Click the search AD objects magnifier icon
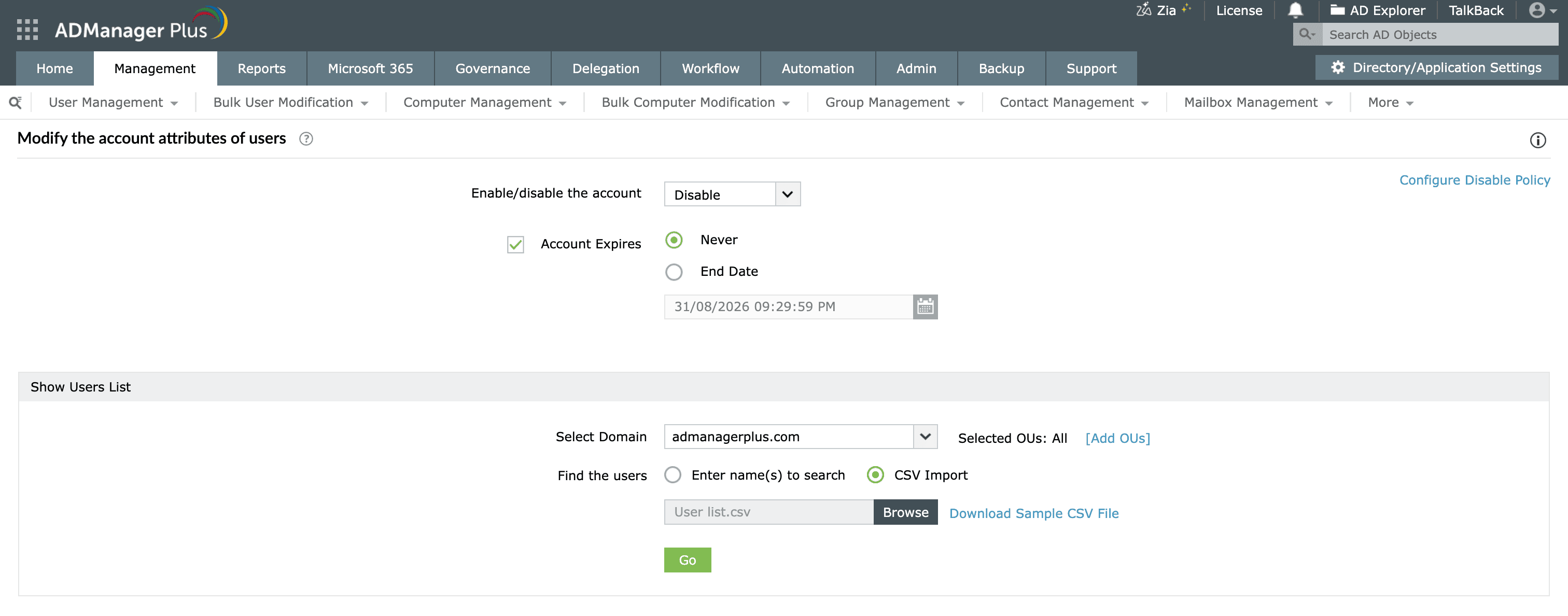The height and width of the screenshot is (616, 1568). click(1306, 35)
